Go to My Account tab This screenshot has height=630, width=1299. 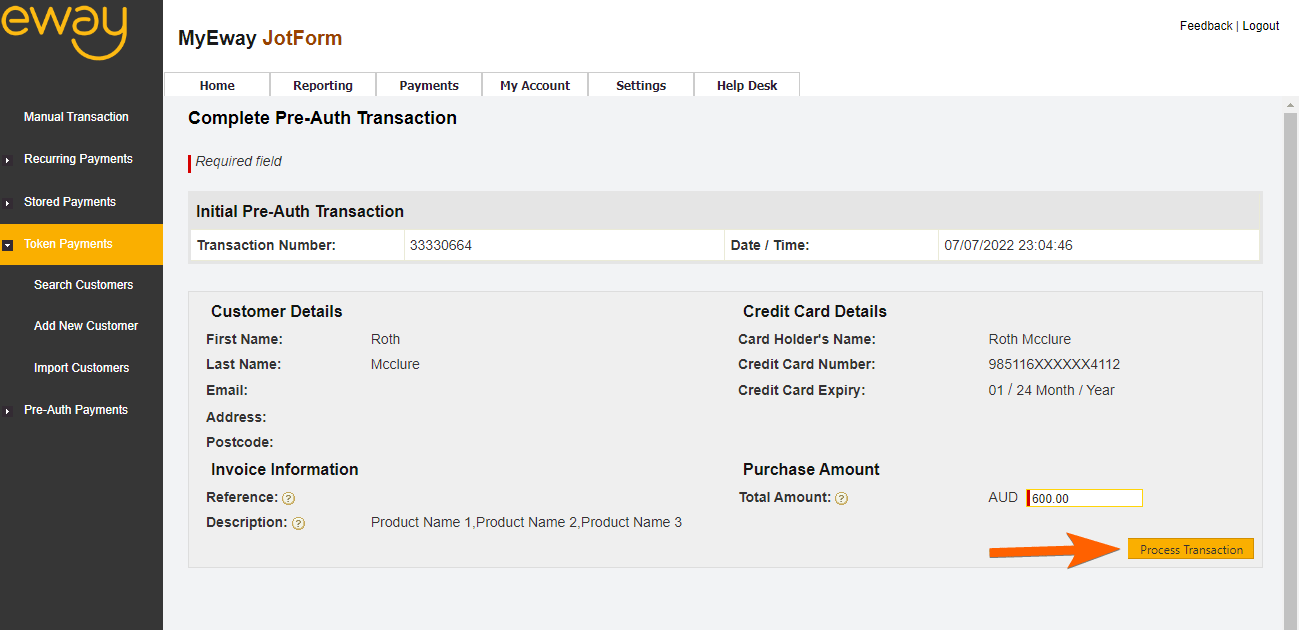(535, 85)
